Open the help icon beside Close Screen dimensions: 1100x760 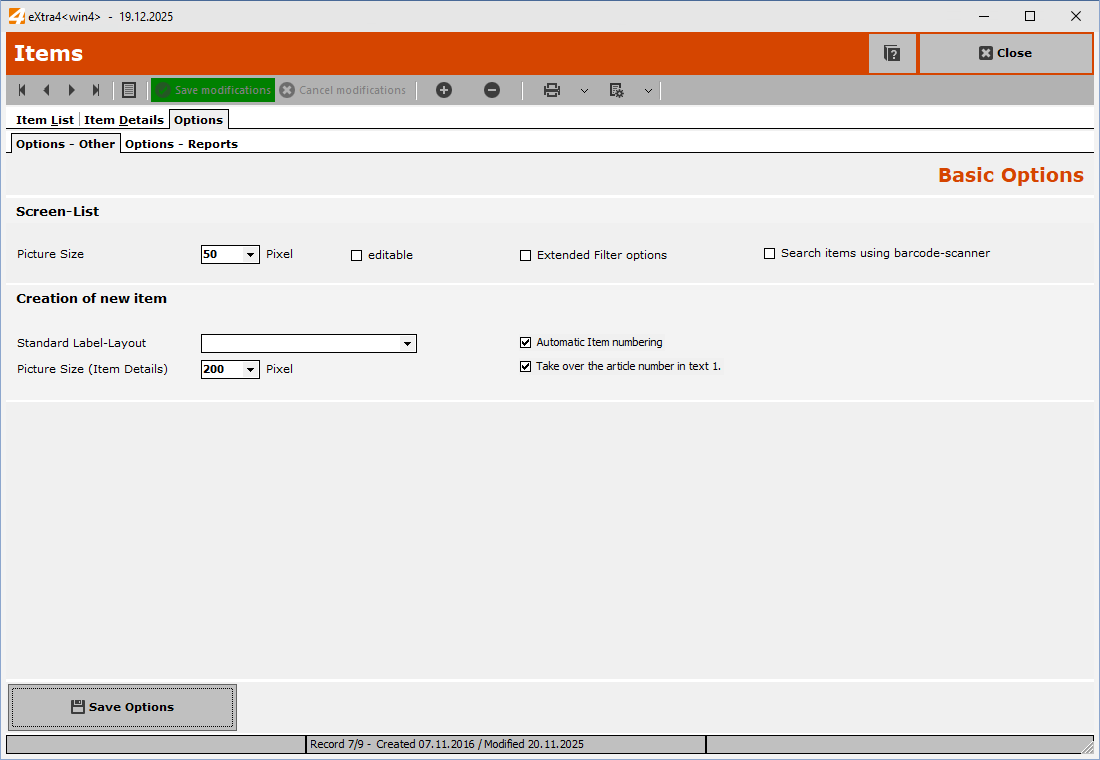coord(892,53)
